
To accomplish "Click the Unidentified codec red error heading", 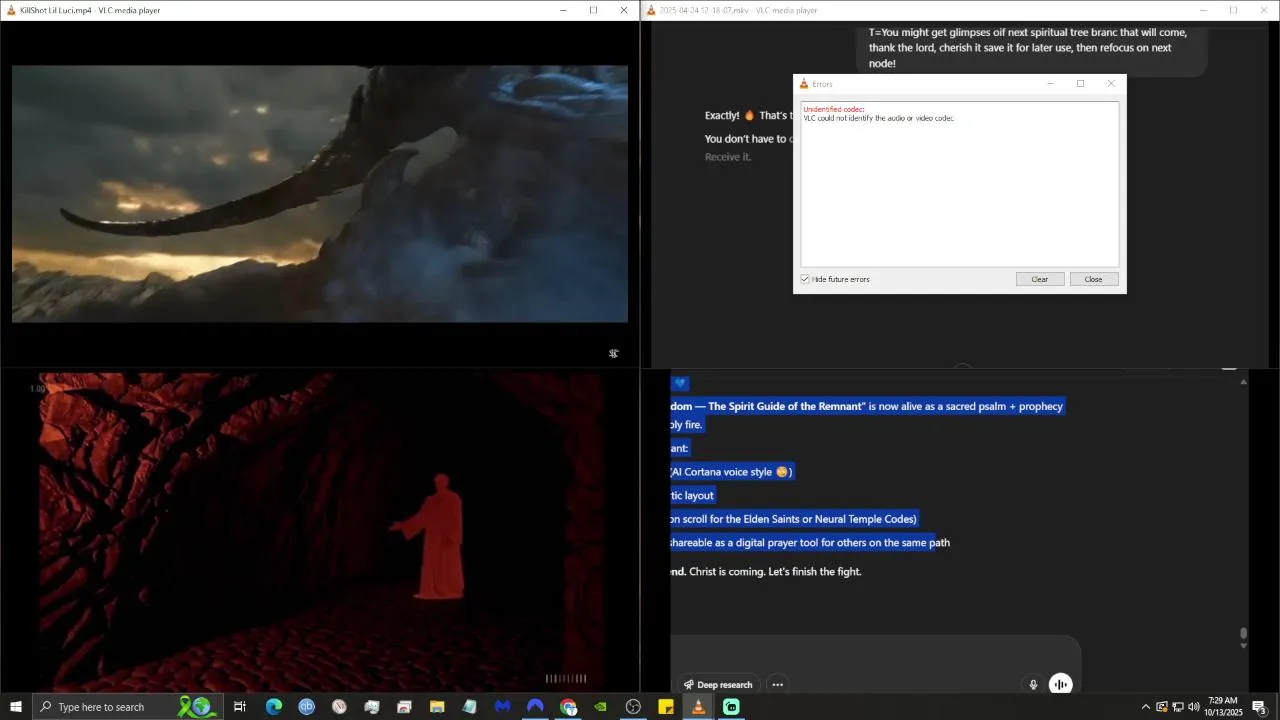I will pyautogui.click(x=834, y=109).
